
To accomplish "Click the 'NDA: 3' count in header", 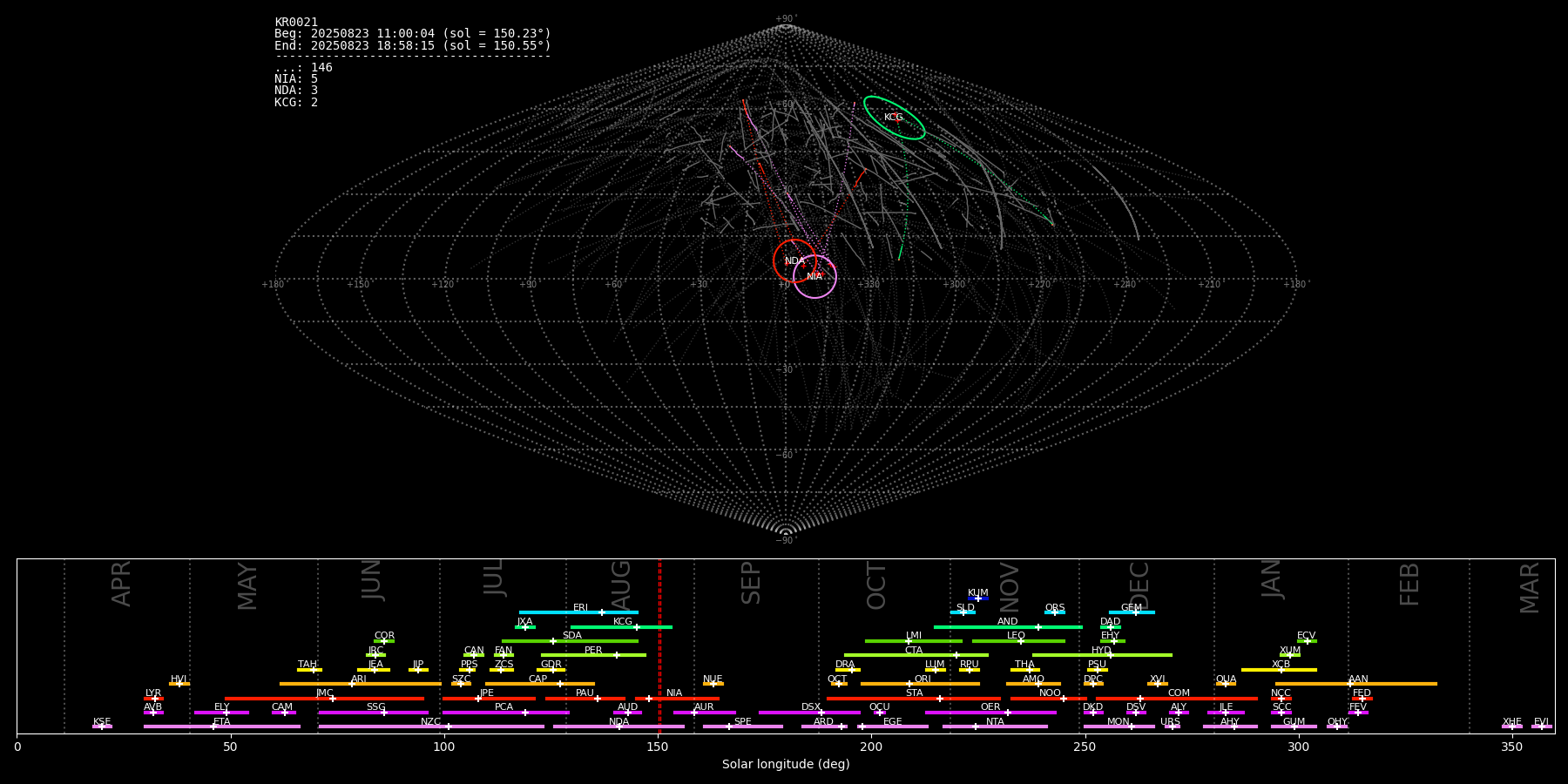I will 296,91.
